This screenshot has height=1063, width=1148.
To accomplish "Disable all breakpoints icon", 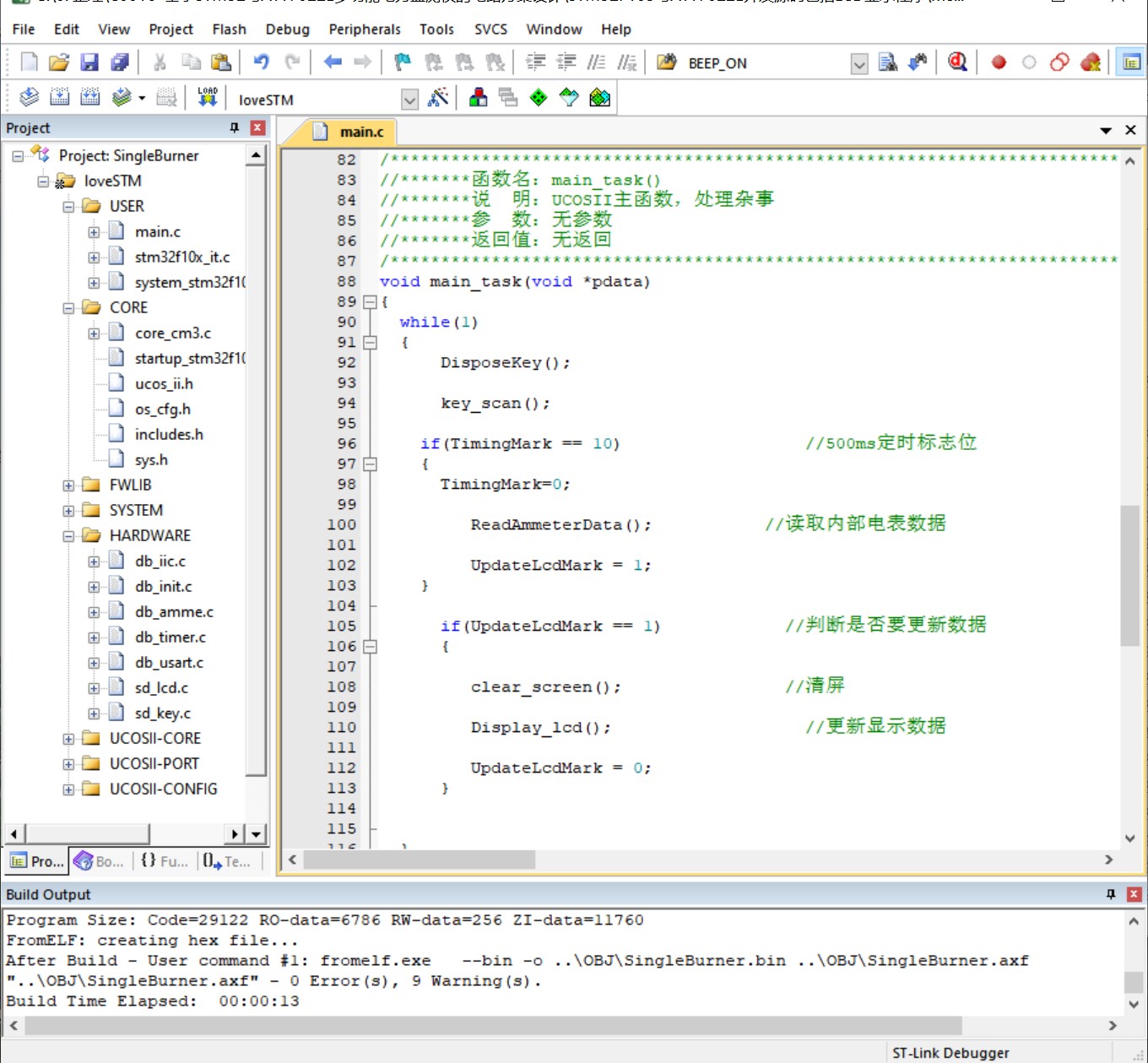I will click(1059, 62).
